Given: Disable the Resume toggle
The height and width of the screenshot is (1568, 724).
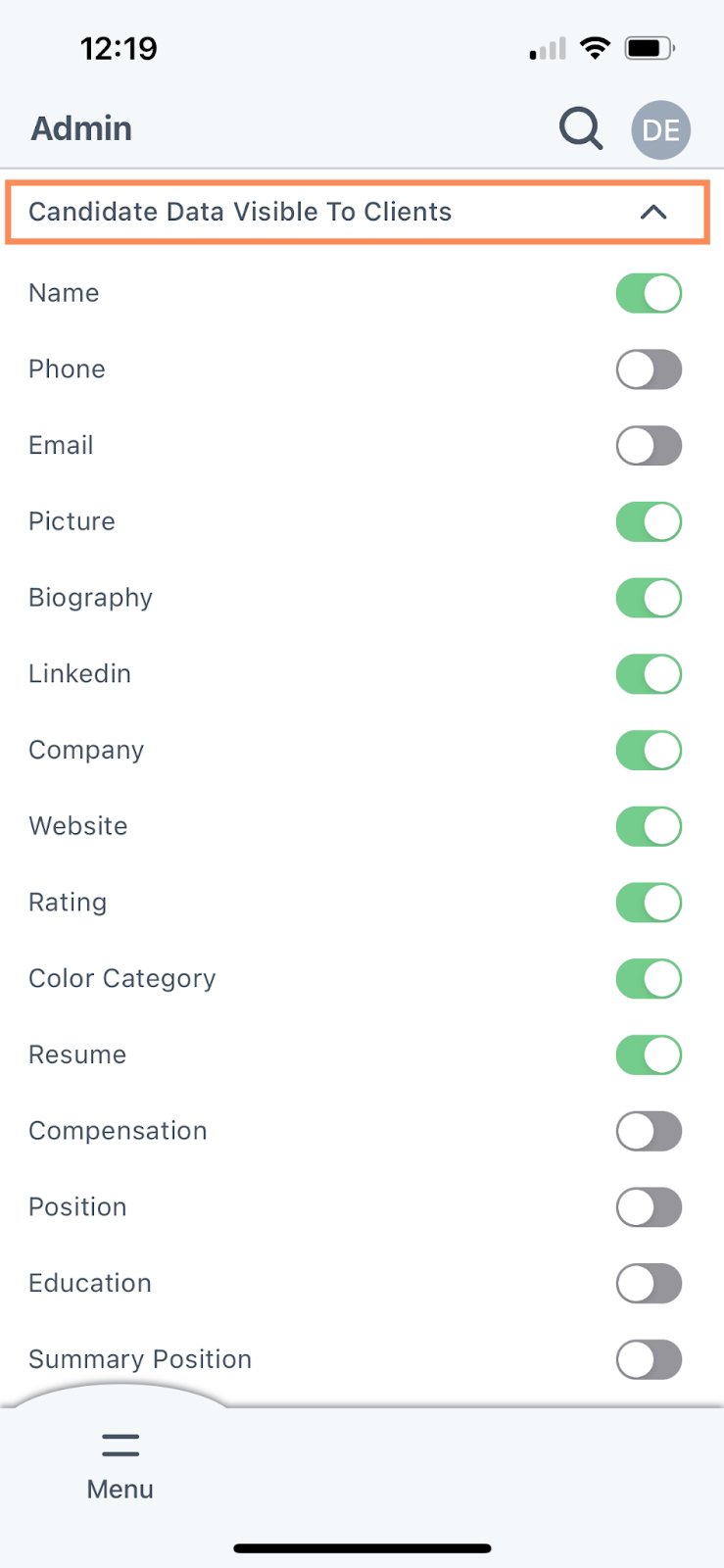Looking at the screenshot, I should (x=649, y=1055).
